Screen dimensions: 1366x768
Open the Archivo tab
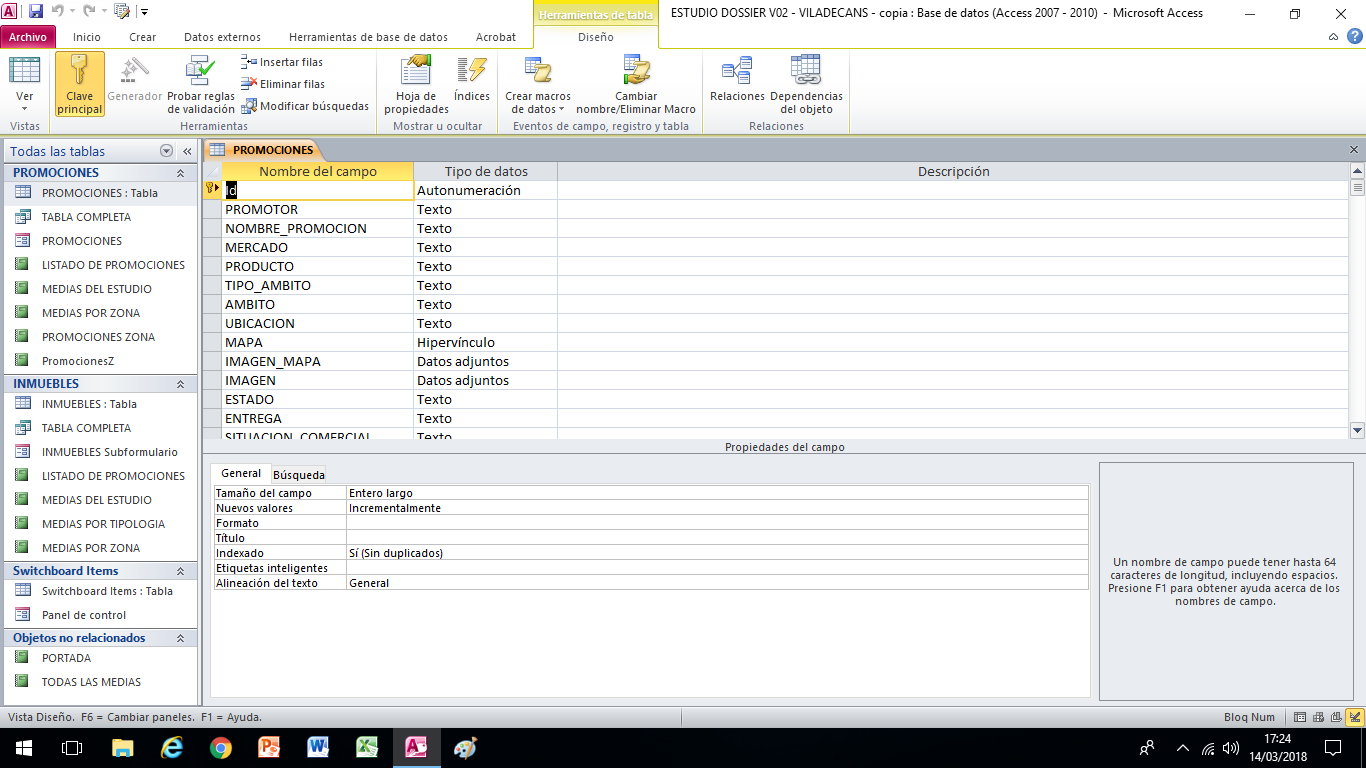tap(28, 37)
